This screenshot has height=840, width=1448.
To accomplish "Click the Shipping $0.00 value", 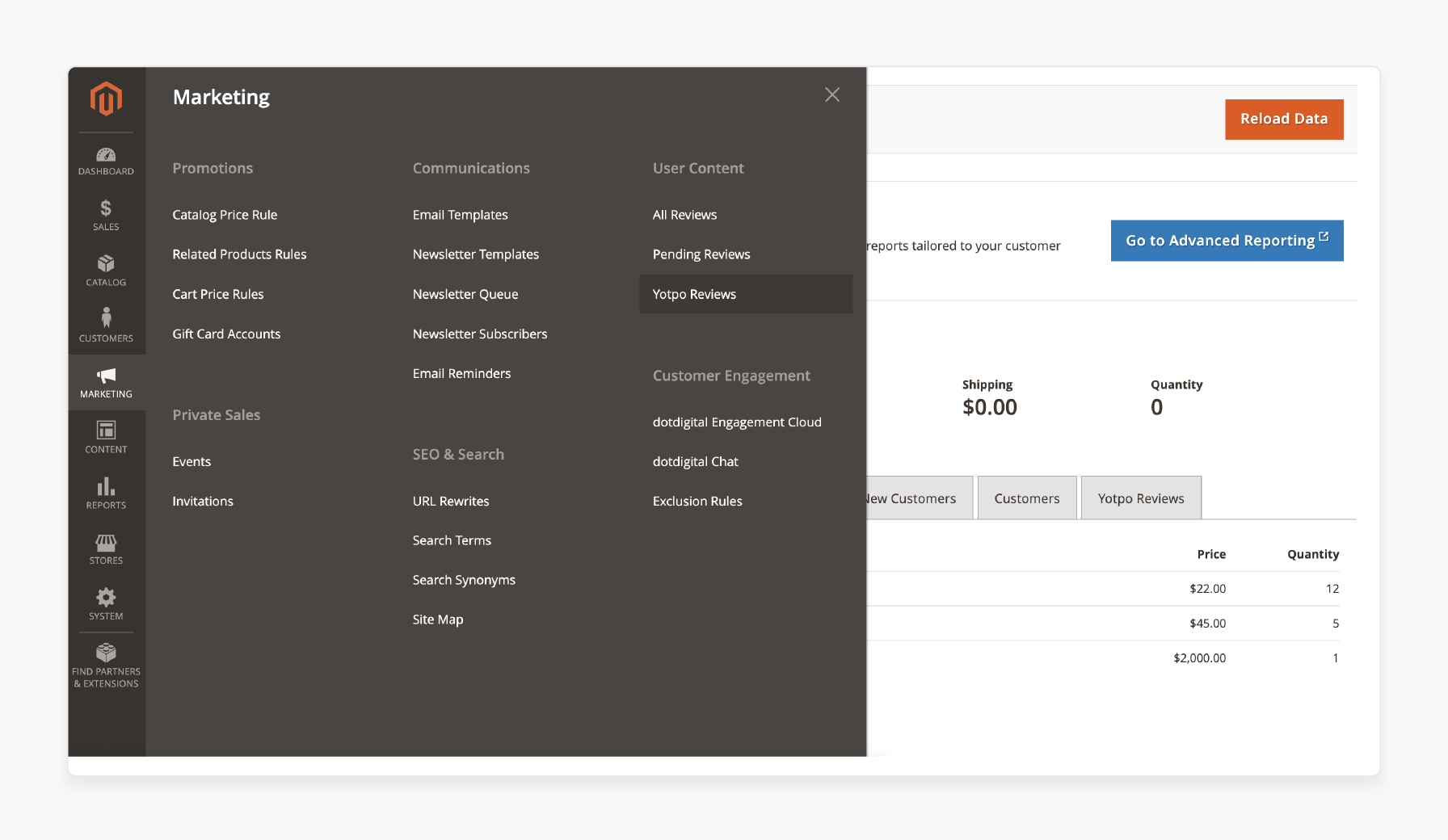I will pyautogui.click(x=990, y=407).
